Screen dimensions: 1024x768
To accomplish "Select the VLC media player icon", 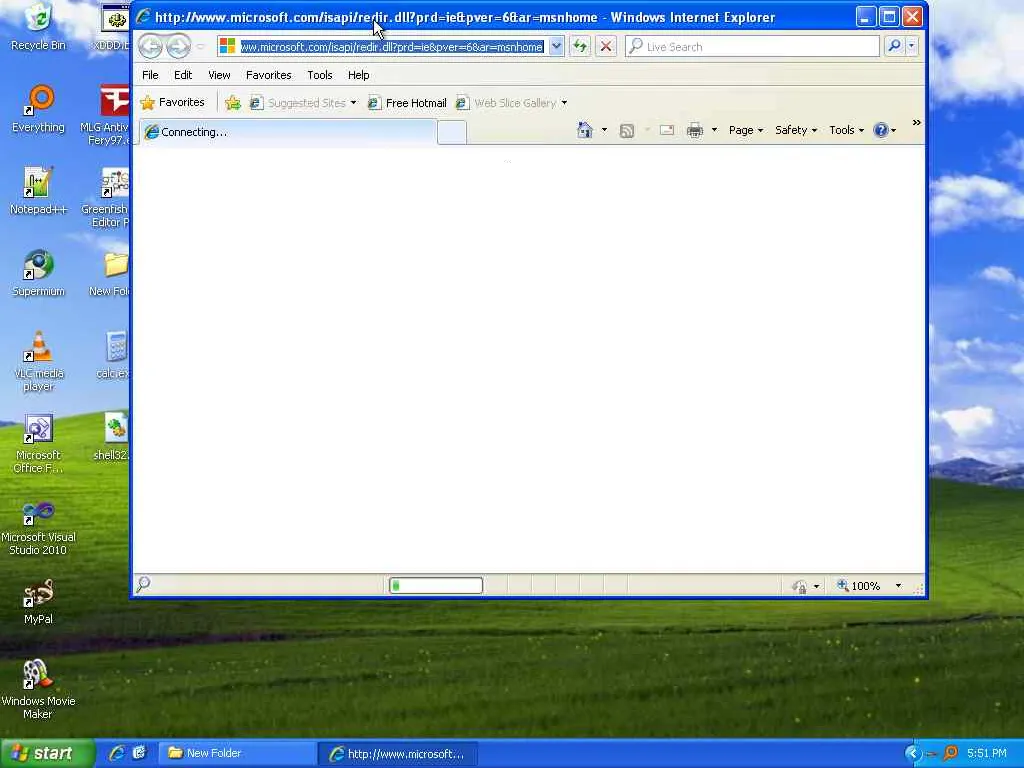I will coord(38,361).
